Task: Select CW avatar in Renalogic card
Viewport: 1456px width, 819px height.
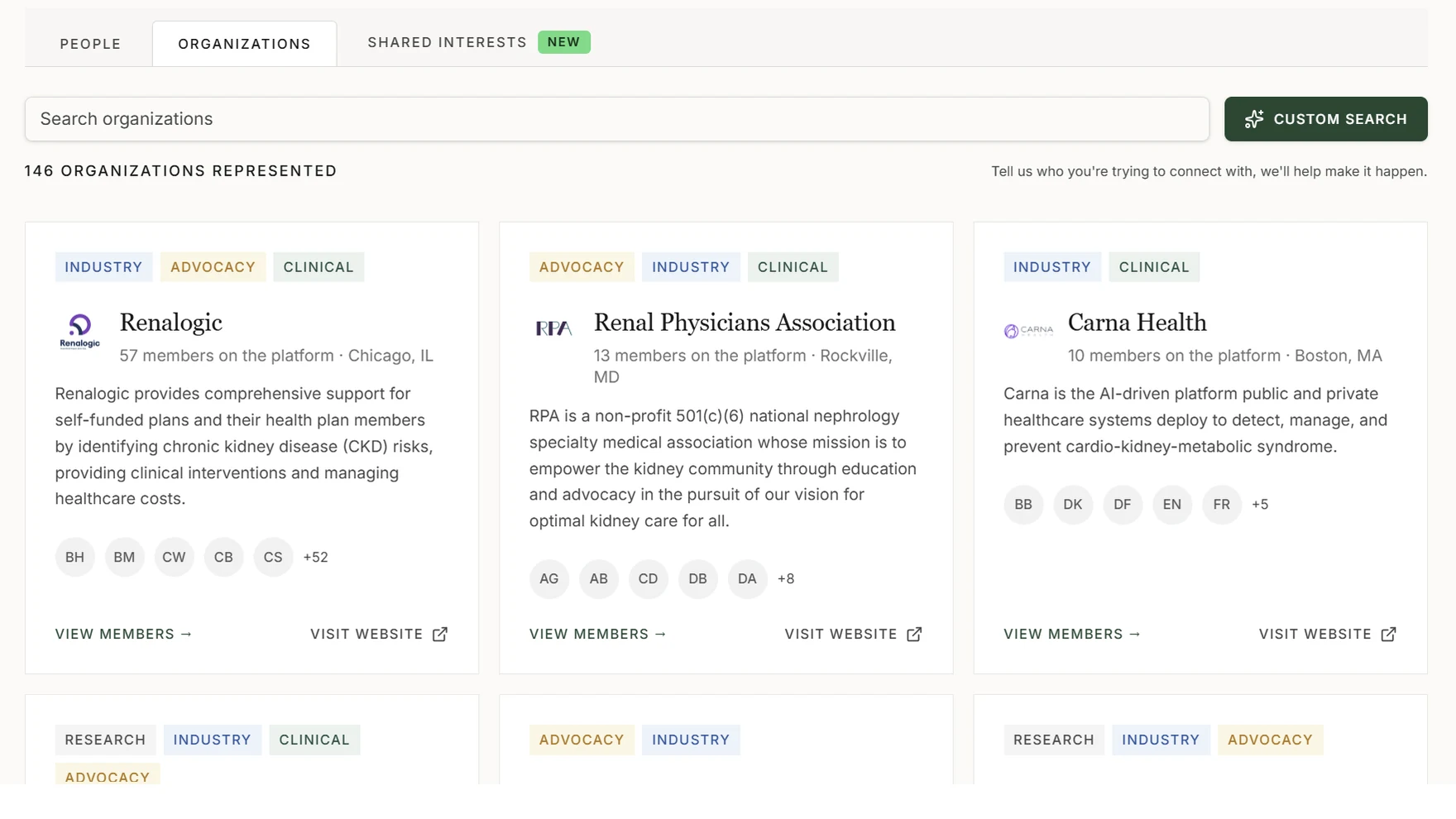Action: point(175,557)
